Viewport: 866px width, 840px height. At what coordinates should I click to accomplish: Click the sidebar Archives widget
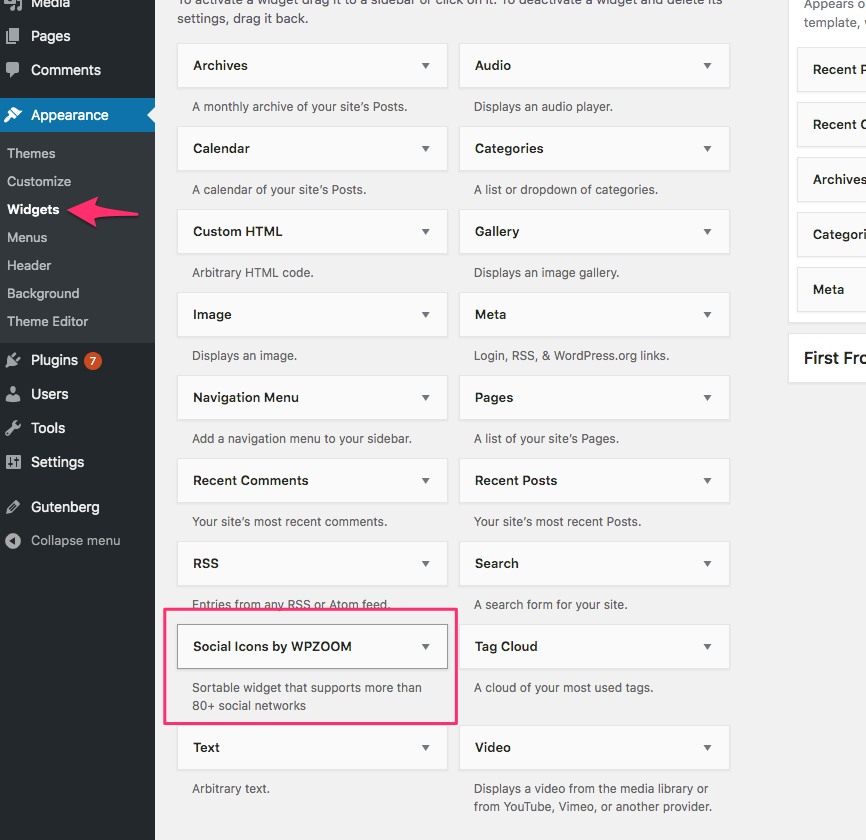click(x=832, y=179)
